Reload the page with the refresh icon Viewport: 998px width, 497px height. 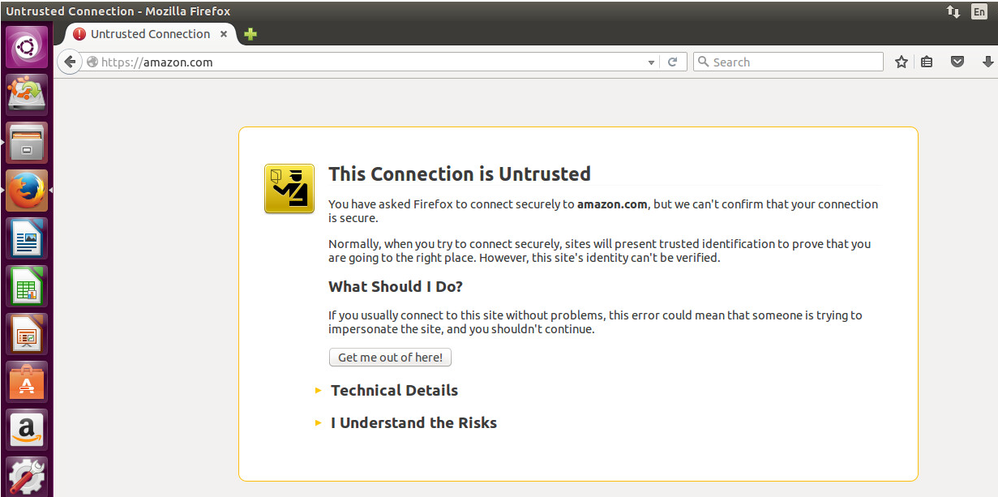click(x=673, y=62)
